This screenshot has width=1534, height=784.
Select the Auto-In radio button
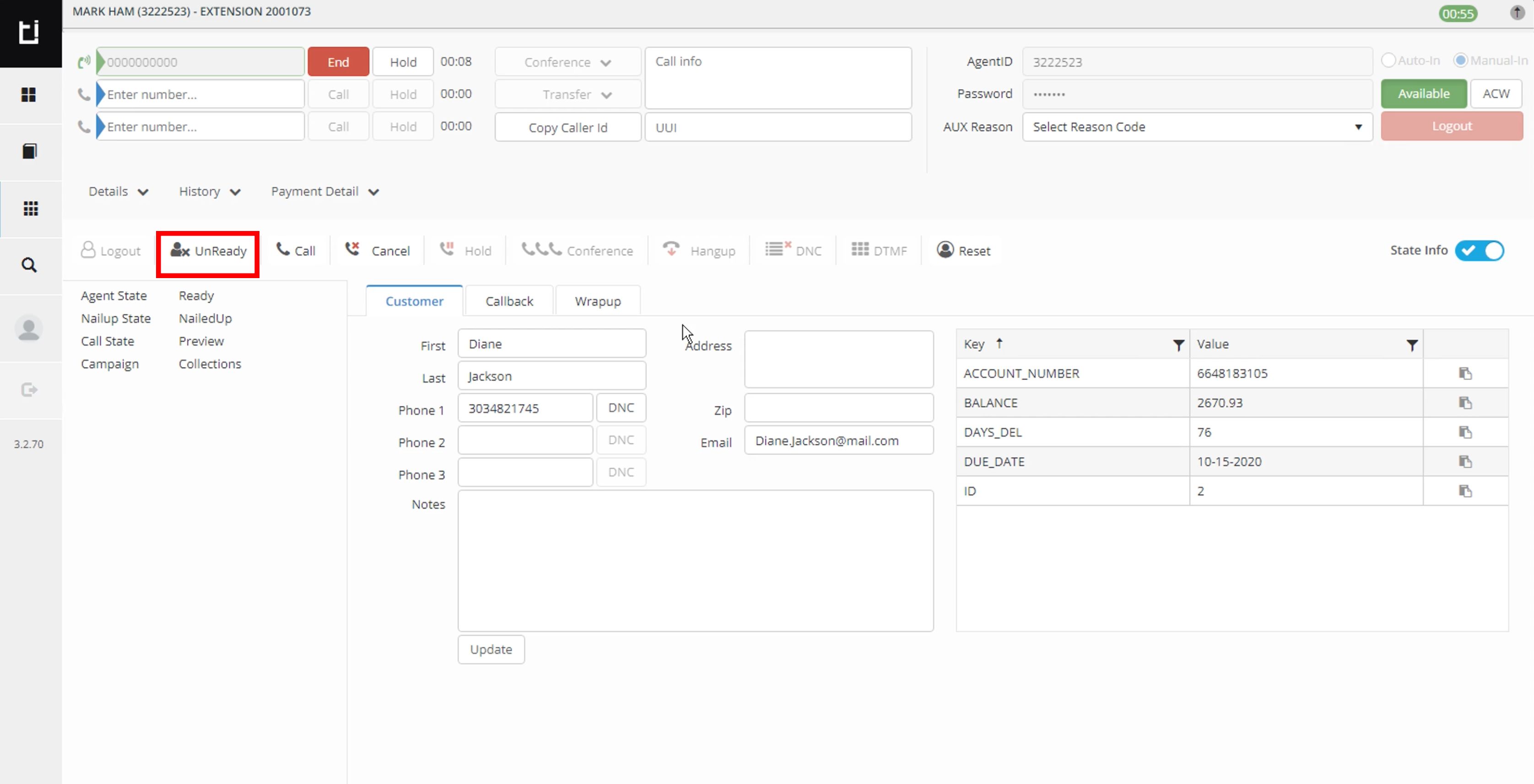(x=1388, y=60)
